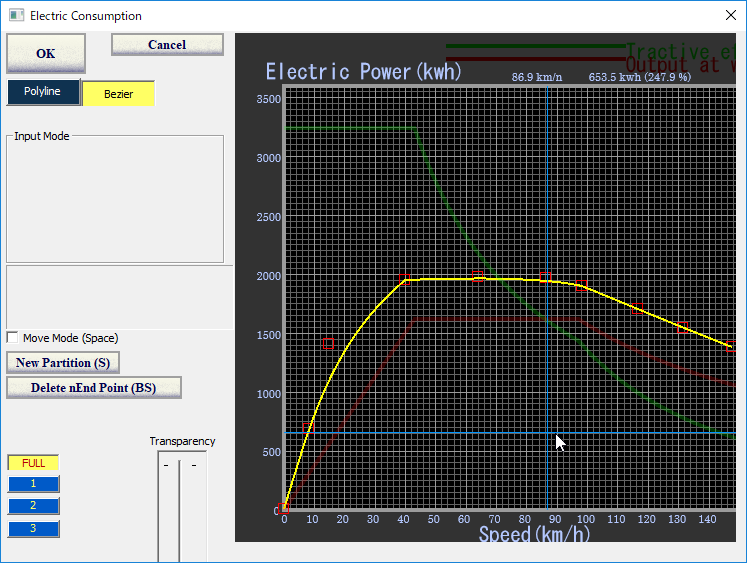Click the 2000 y-axis label
This screenshot has height=563, width=747.
coord(269,276)
